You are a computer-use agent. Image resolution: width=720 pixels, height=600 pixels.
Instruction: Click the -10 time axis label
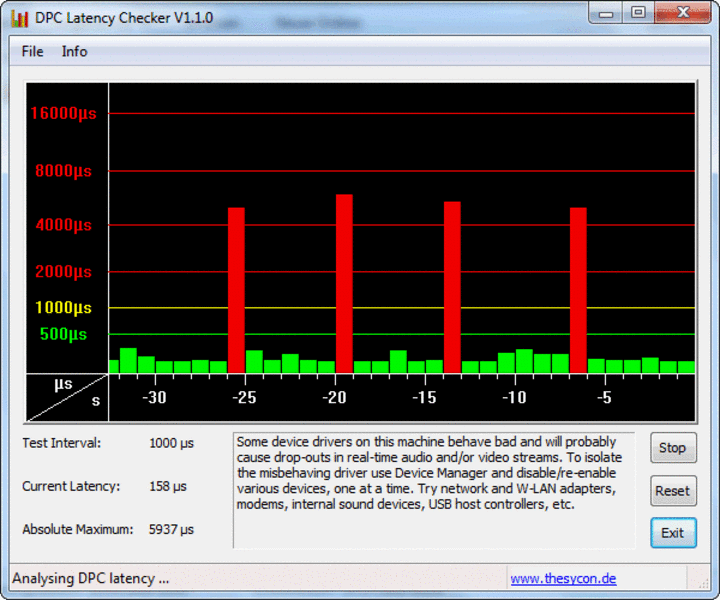[x=514, y=397]
